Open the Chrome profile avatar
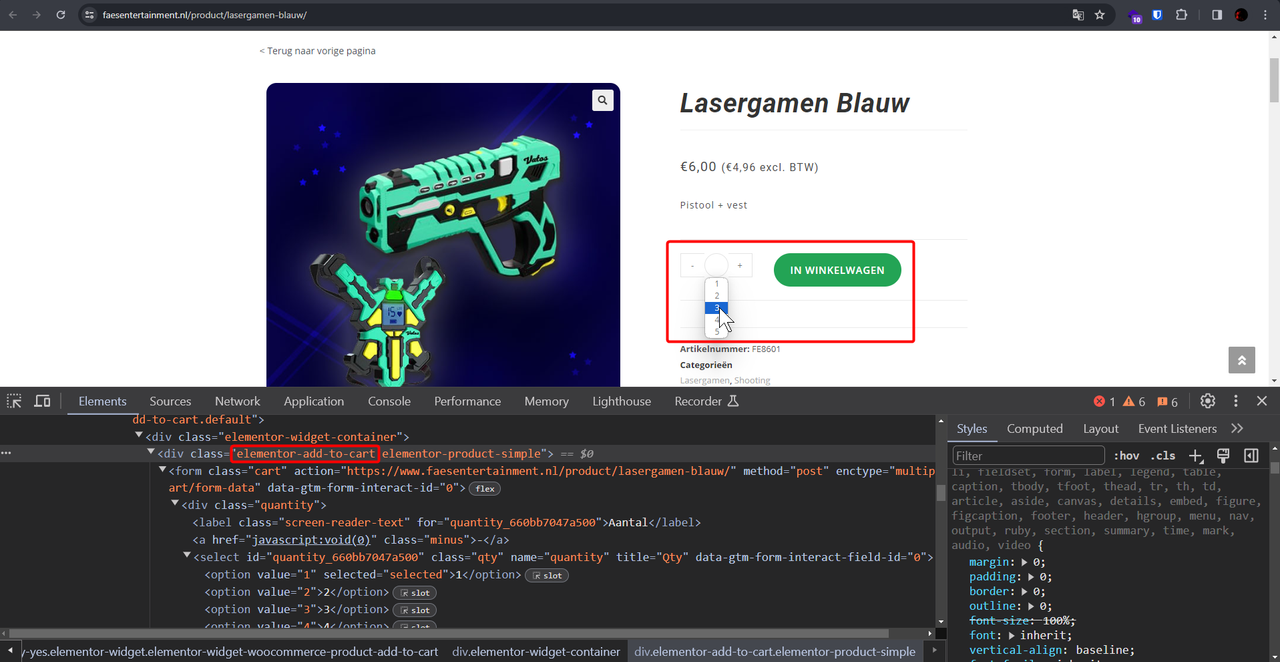The image size is (1280, 662). point(1241,15)
